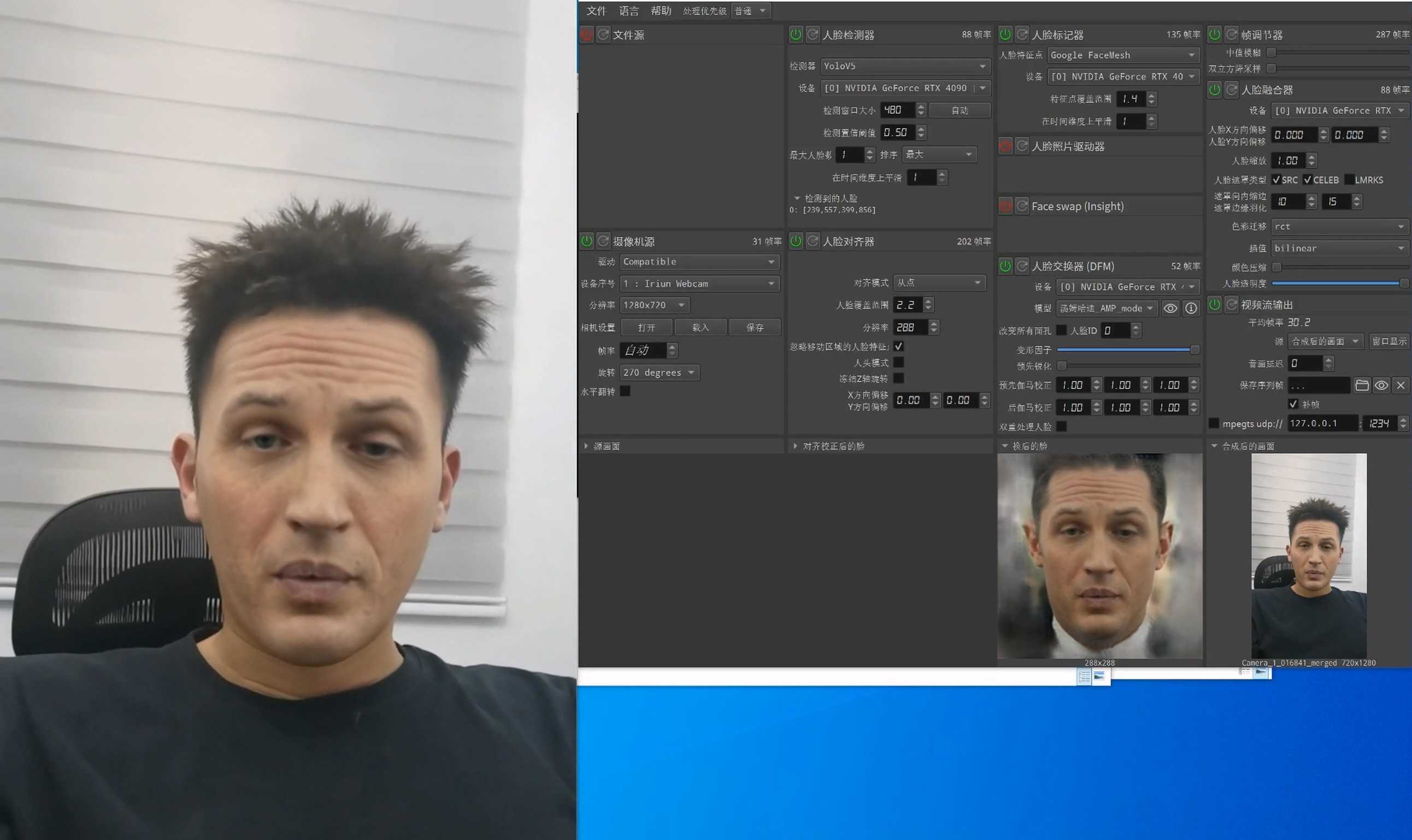Click the X icon beside 保存序列帧 field
The image size is (1412, 840).
pos(1401,386)
